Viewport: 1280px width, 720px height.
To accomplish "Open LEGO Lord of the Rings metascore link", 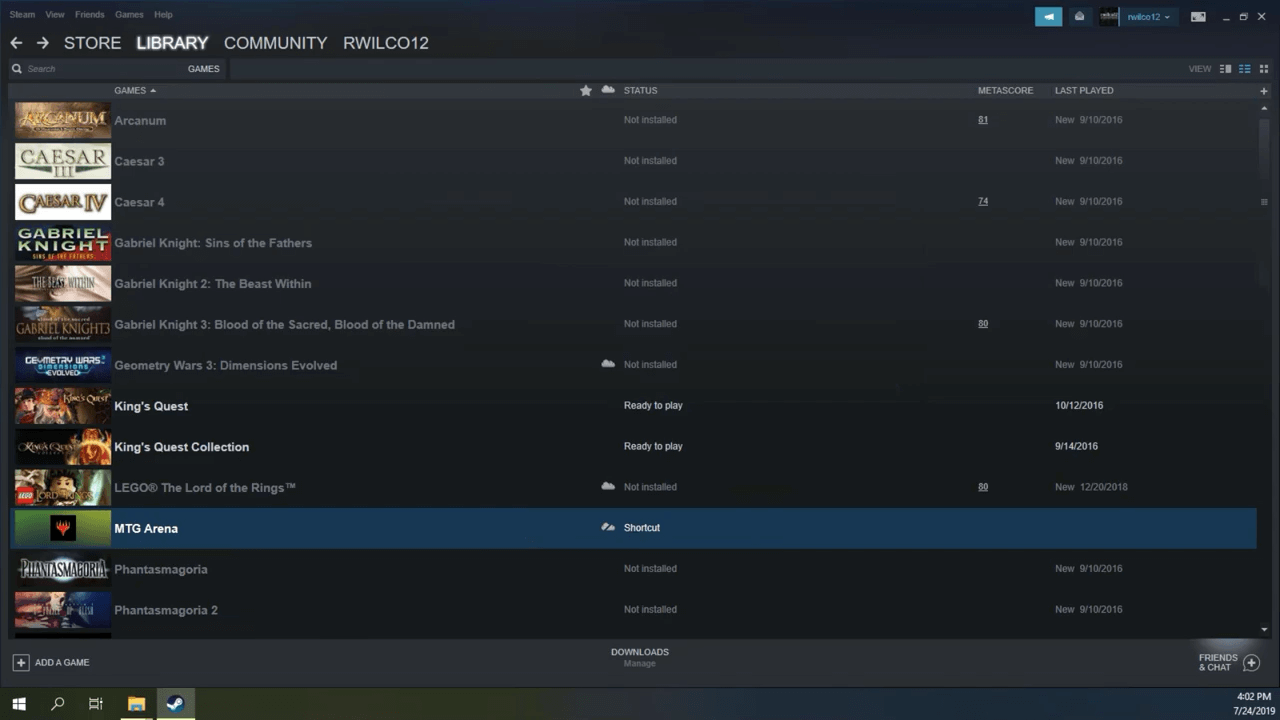I will point(983,487).
